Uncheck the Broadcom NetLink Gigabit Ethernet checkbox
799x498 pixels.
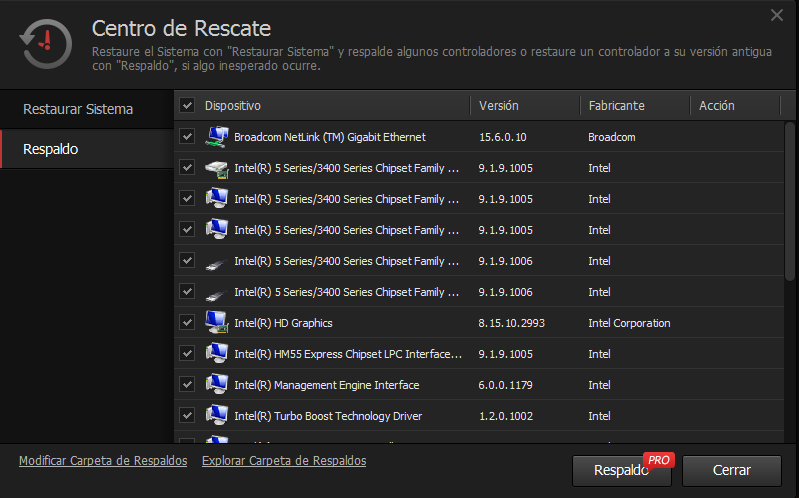pyautogui.click(x=187, y=137)
